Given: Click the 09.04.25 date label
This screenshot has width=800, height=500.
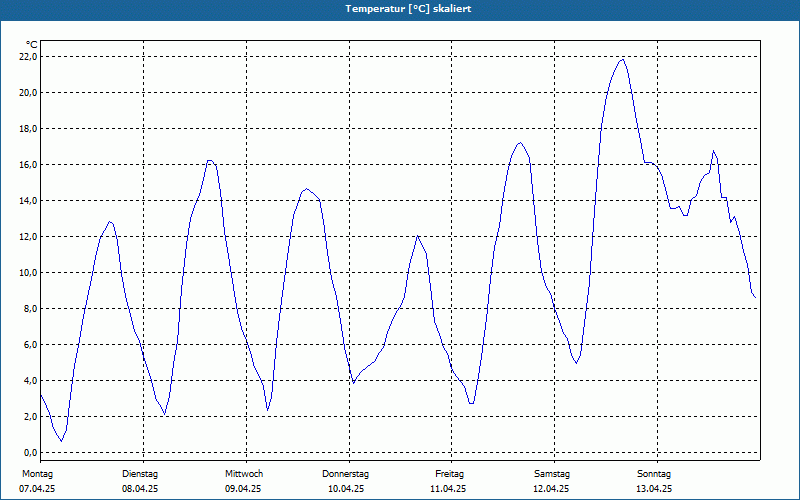Looking at the screenshot, I should click(243, 489).
